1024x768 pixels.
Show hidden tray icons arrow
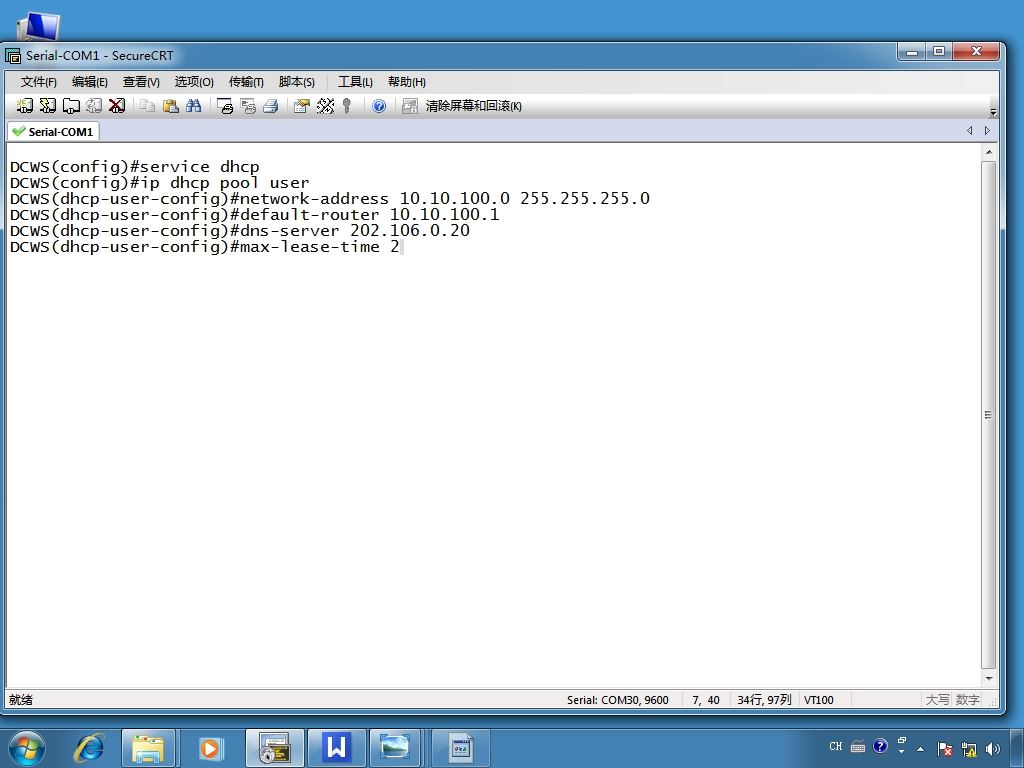pos(920,749)
